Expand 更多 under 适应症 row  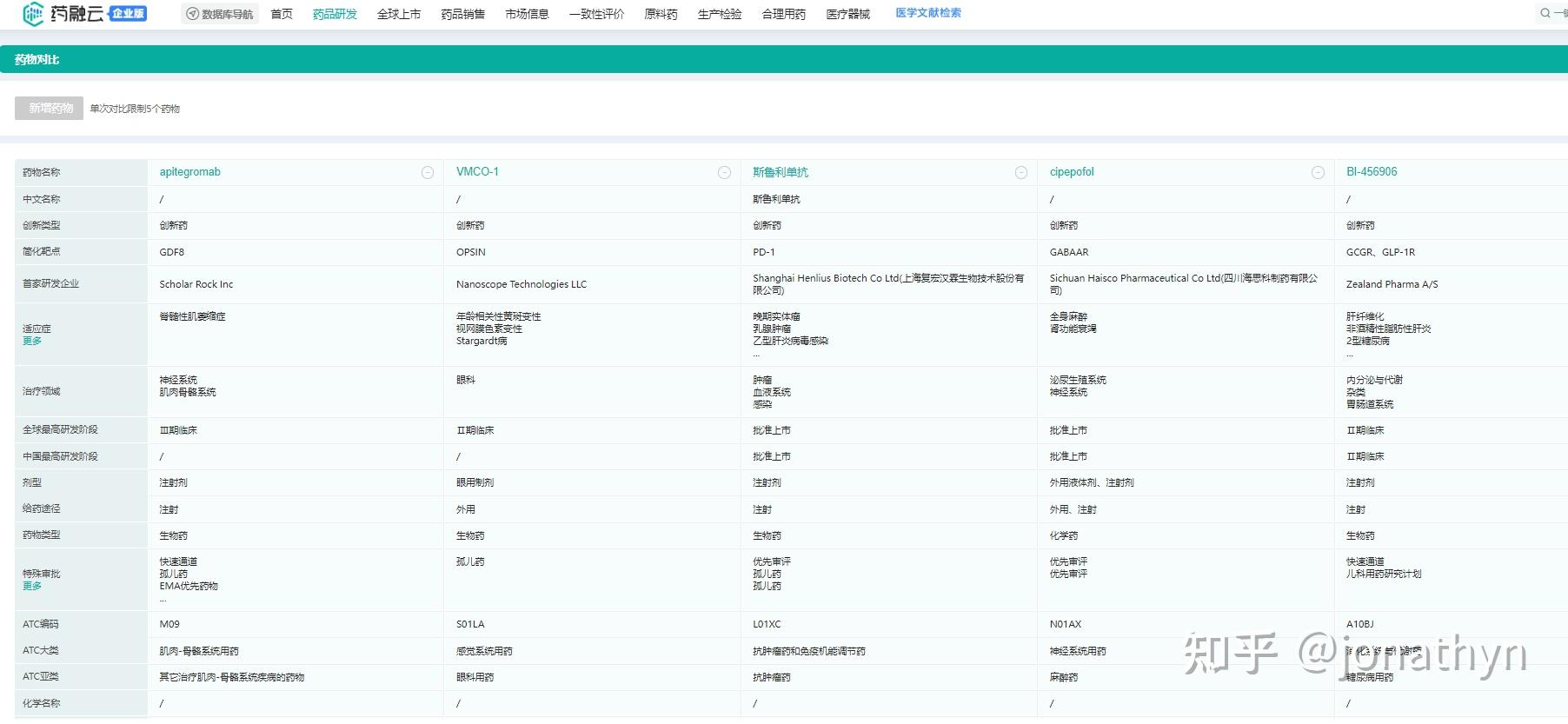[32, 341]
